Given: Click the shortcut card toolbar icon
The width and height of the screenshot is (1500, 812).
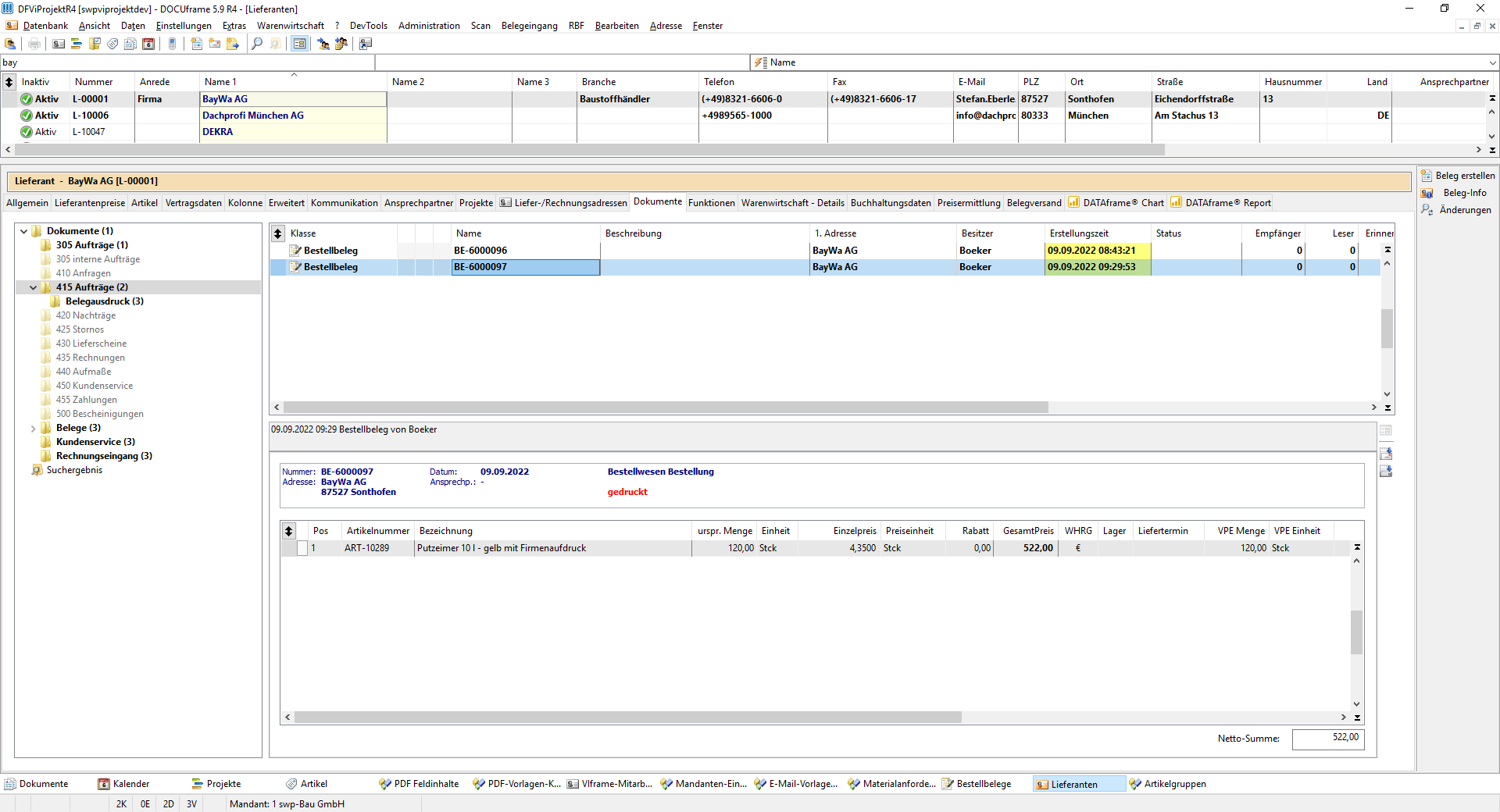Looking at the screenshot, I should [366, 44].
